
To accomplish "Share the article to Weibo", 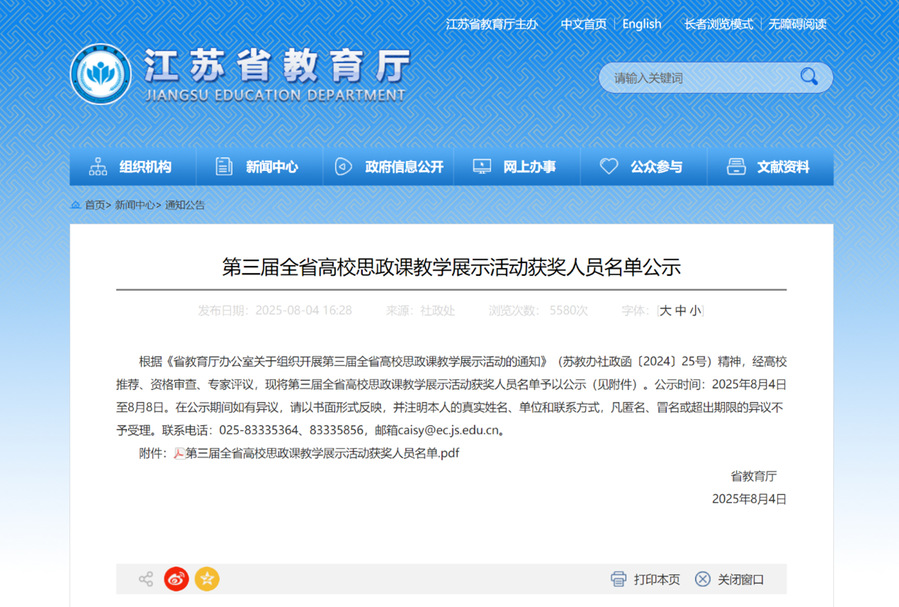I will tap(177, 579).
